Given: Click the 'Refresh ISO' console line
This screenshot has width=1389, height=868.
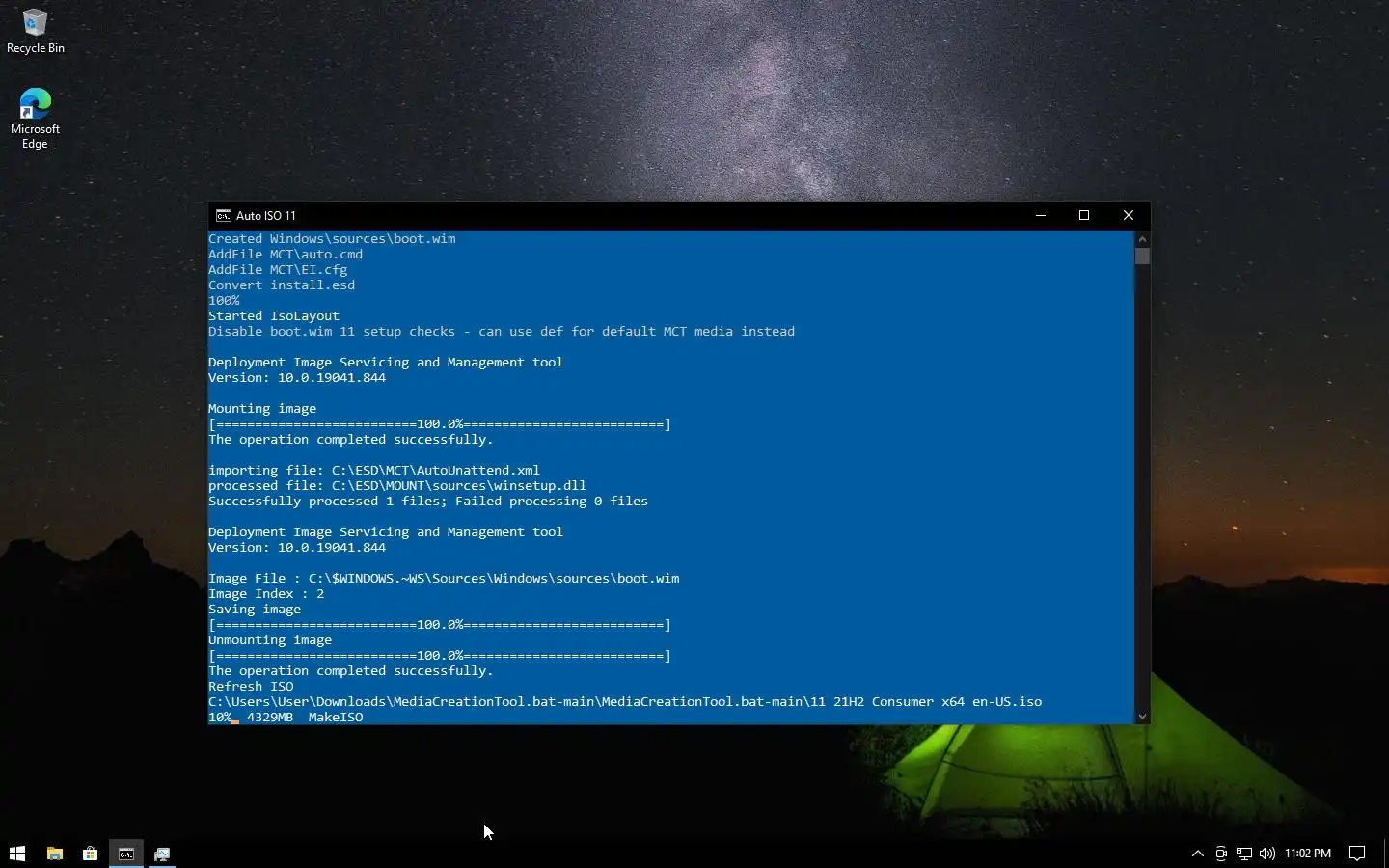Looking at the screenshot, I should [x=251, y=686].
